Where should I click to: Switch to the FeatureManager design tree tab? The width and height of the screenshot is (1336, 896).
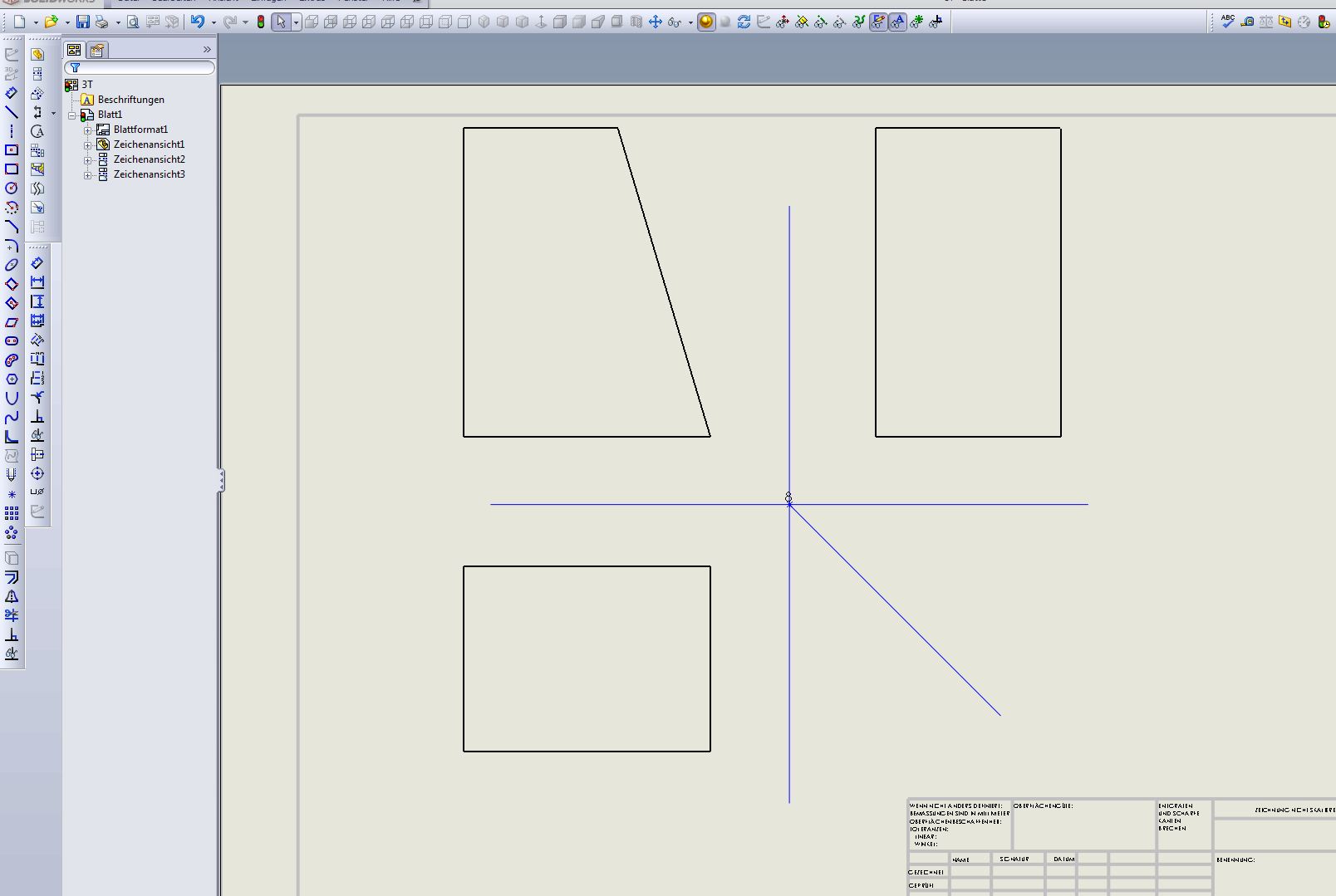pyautogui.click(x=74, y=50)
